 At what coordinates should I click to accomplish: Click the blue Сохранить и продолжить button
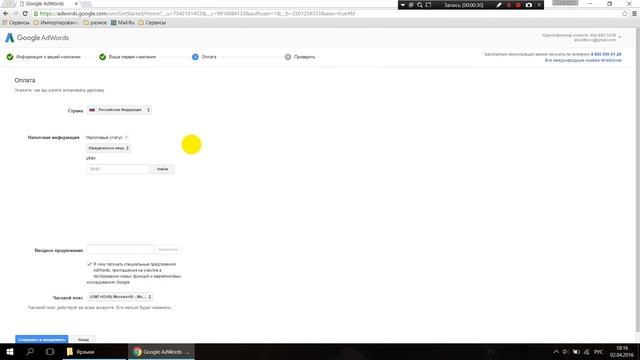pos(42,339)
